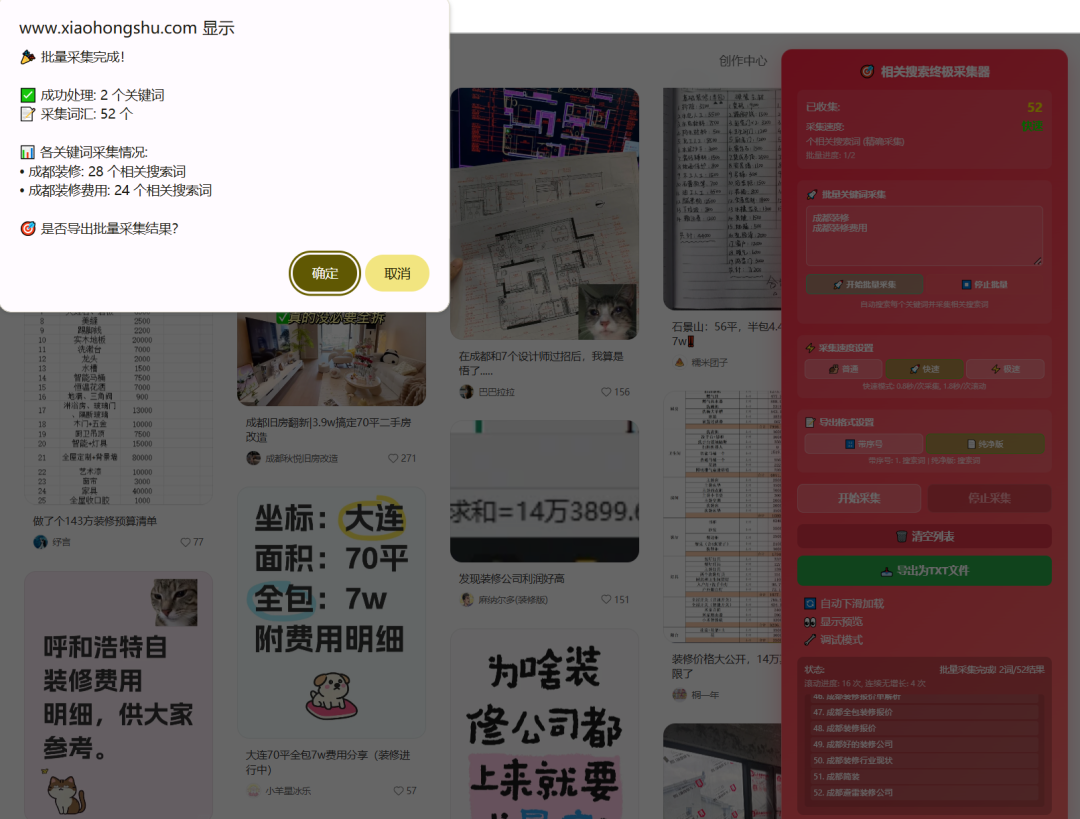Click the party icon beside 批量采集完成
This screenshot has height=819, width=1080.
(x=28, y=57)
